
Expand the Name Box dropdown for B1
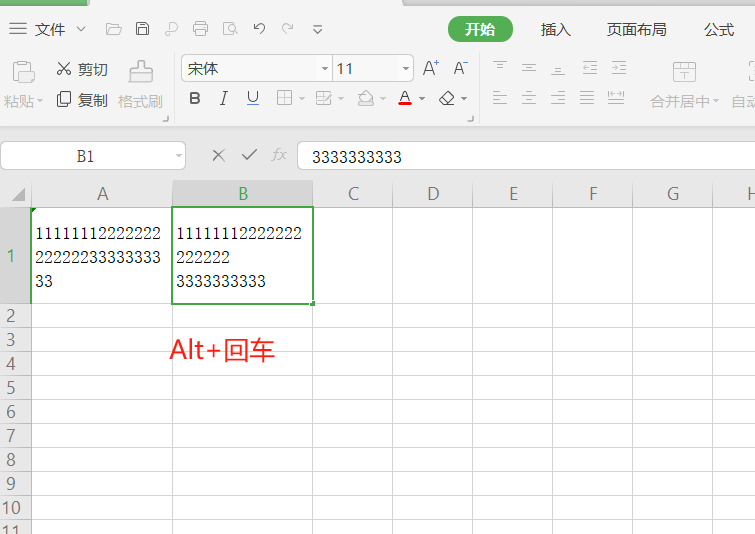tap(179, 156)
